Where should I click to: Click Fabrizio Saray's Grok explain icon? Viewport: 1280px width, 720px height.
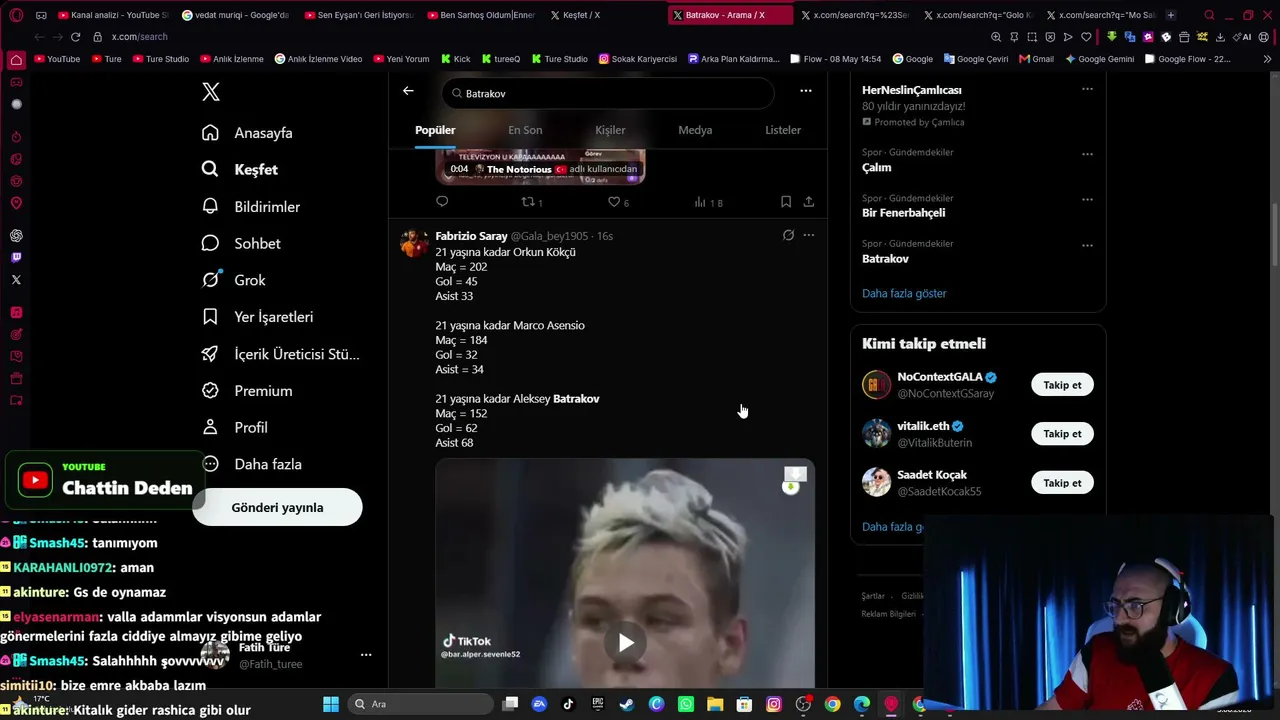coord(788,235)
